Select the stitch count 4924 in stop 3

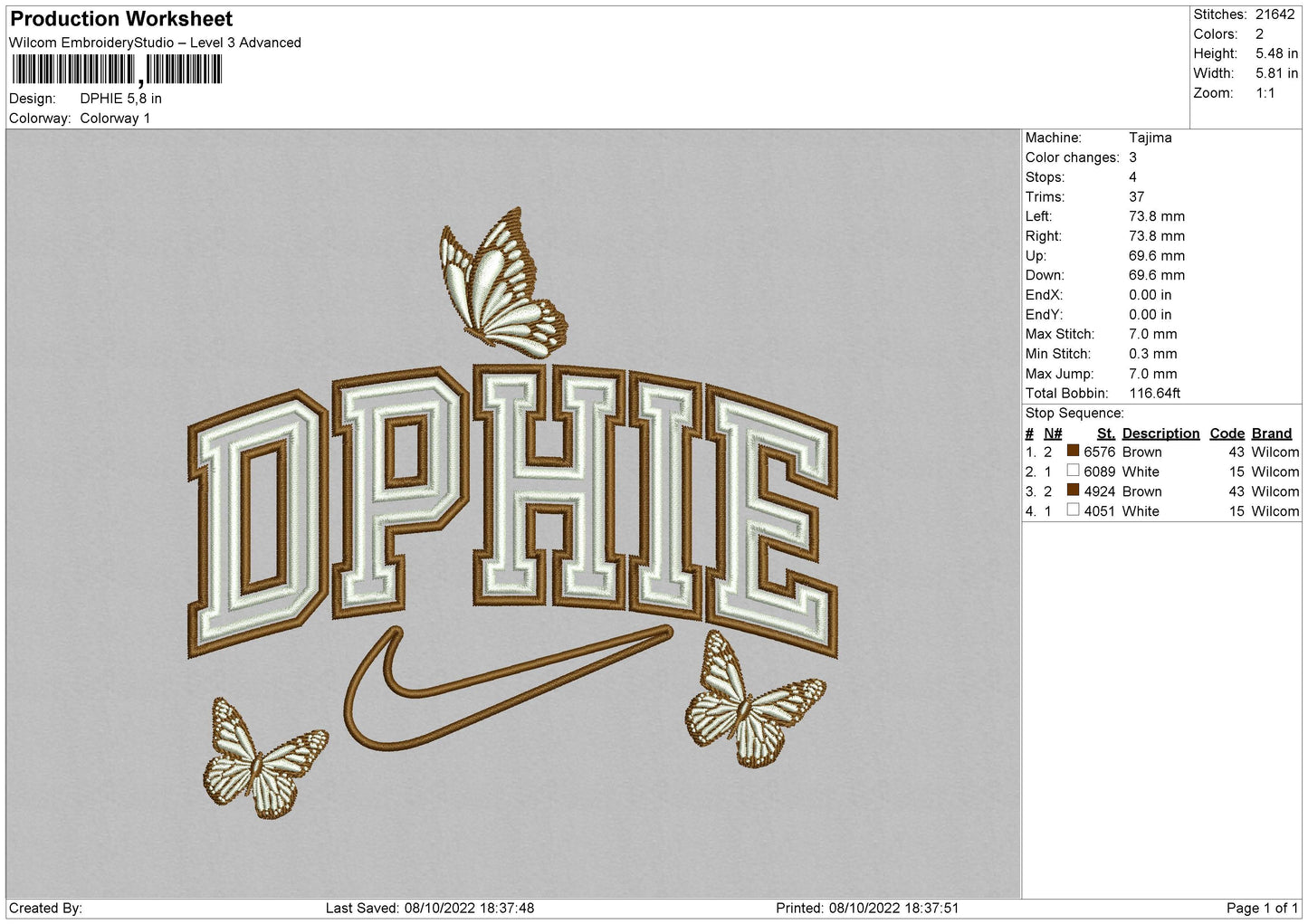tap(1099, 491)
